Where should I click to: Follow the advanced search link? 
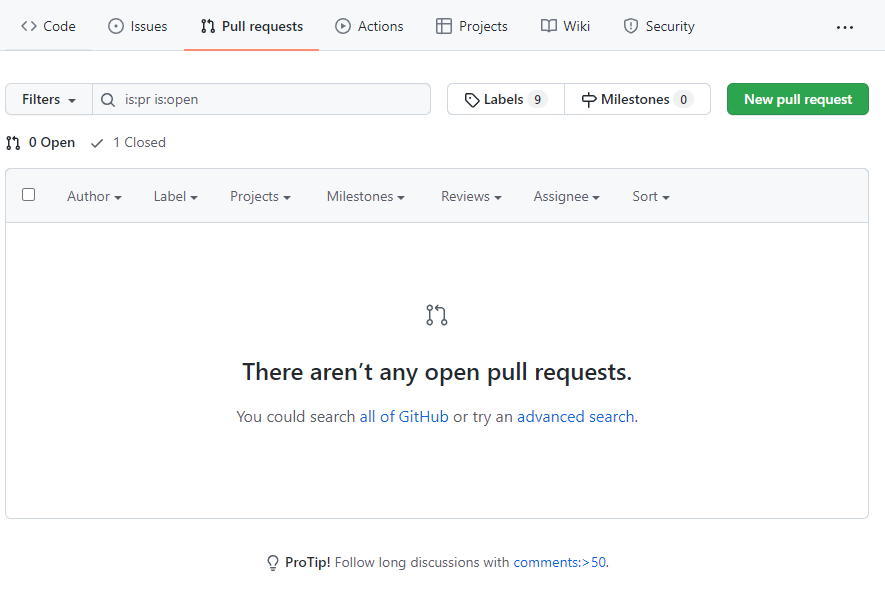pos(575,417)
